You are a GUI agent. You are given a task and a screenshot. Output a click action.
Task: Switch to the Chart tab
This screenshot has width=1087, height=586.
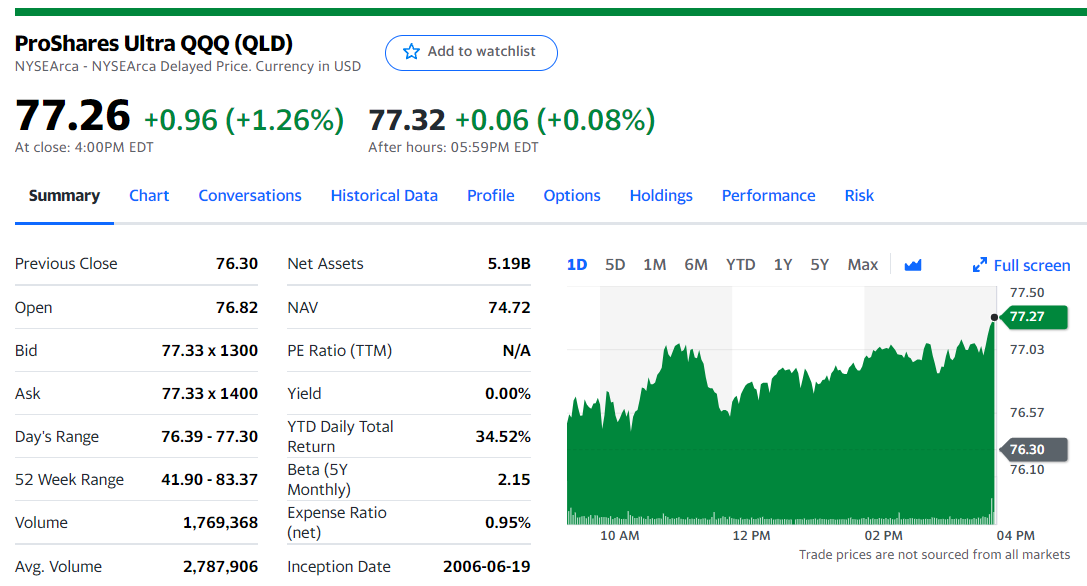[149, 196]
